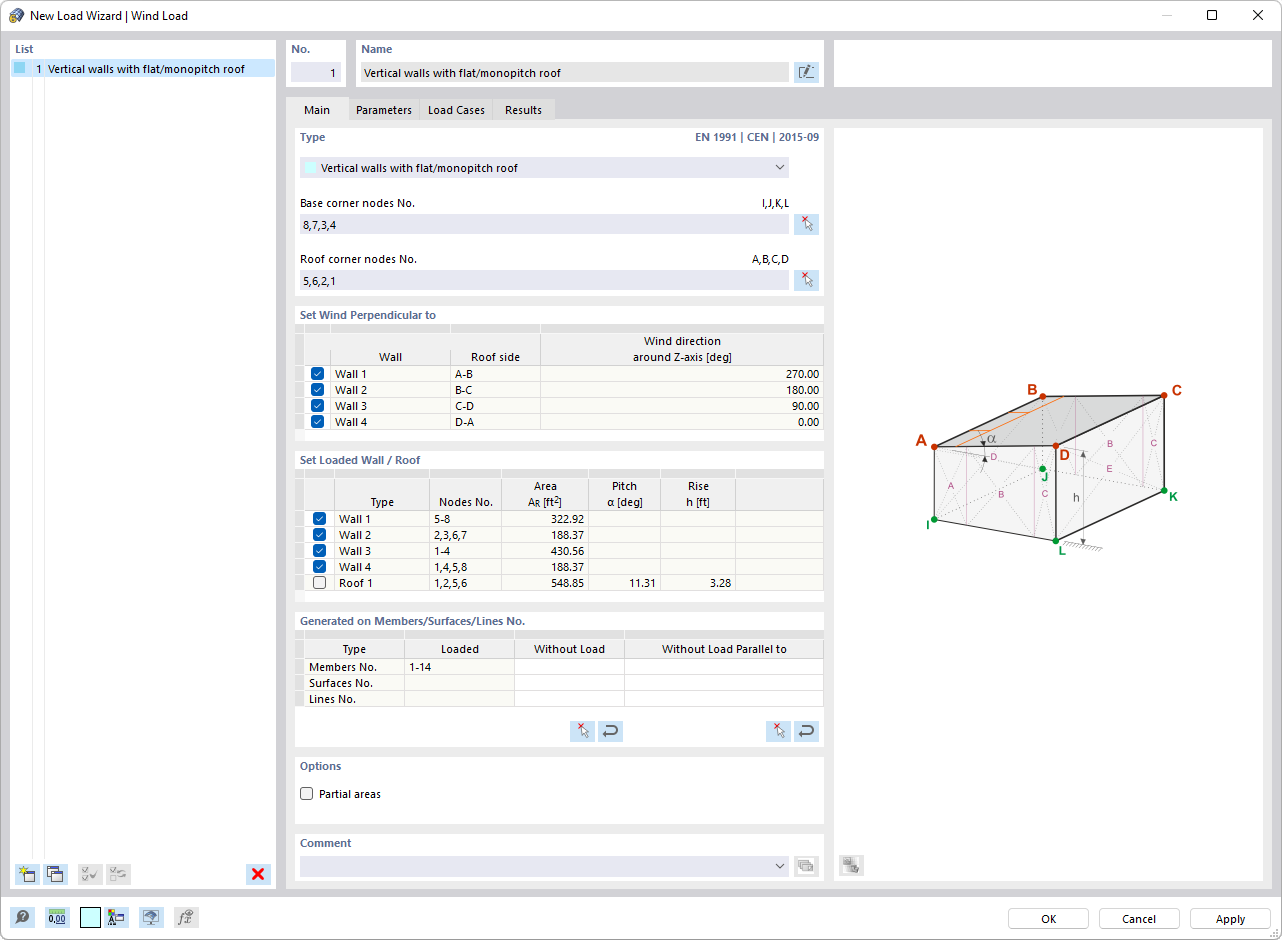Select list item 1 Vertical walls with flat/monopitch roof
The width and height of the screenshot is (1282, 940).
143,69
